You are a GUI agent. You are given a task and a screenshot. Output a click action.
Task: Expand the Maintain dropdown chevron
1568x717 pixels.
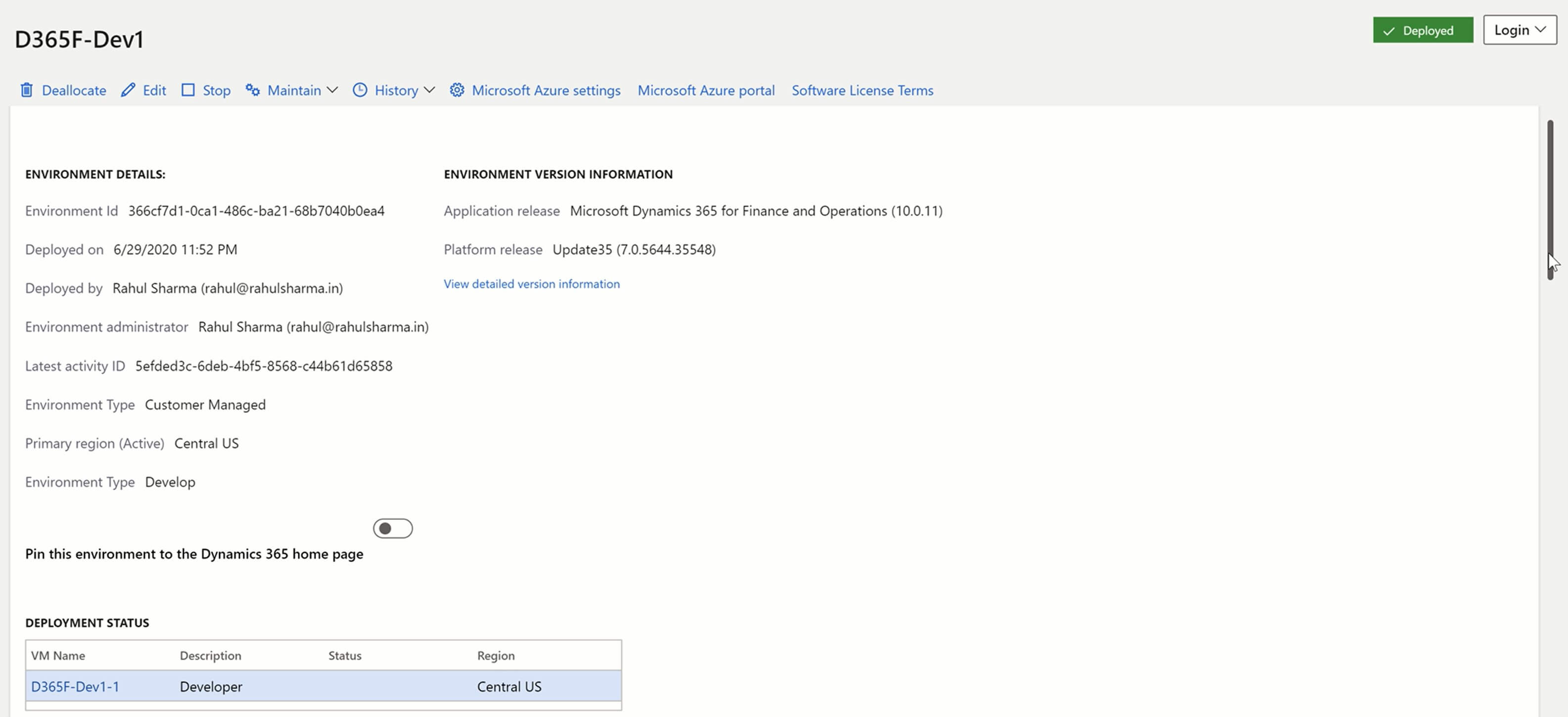pyautogui.click(x=332, y=90)
